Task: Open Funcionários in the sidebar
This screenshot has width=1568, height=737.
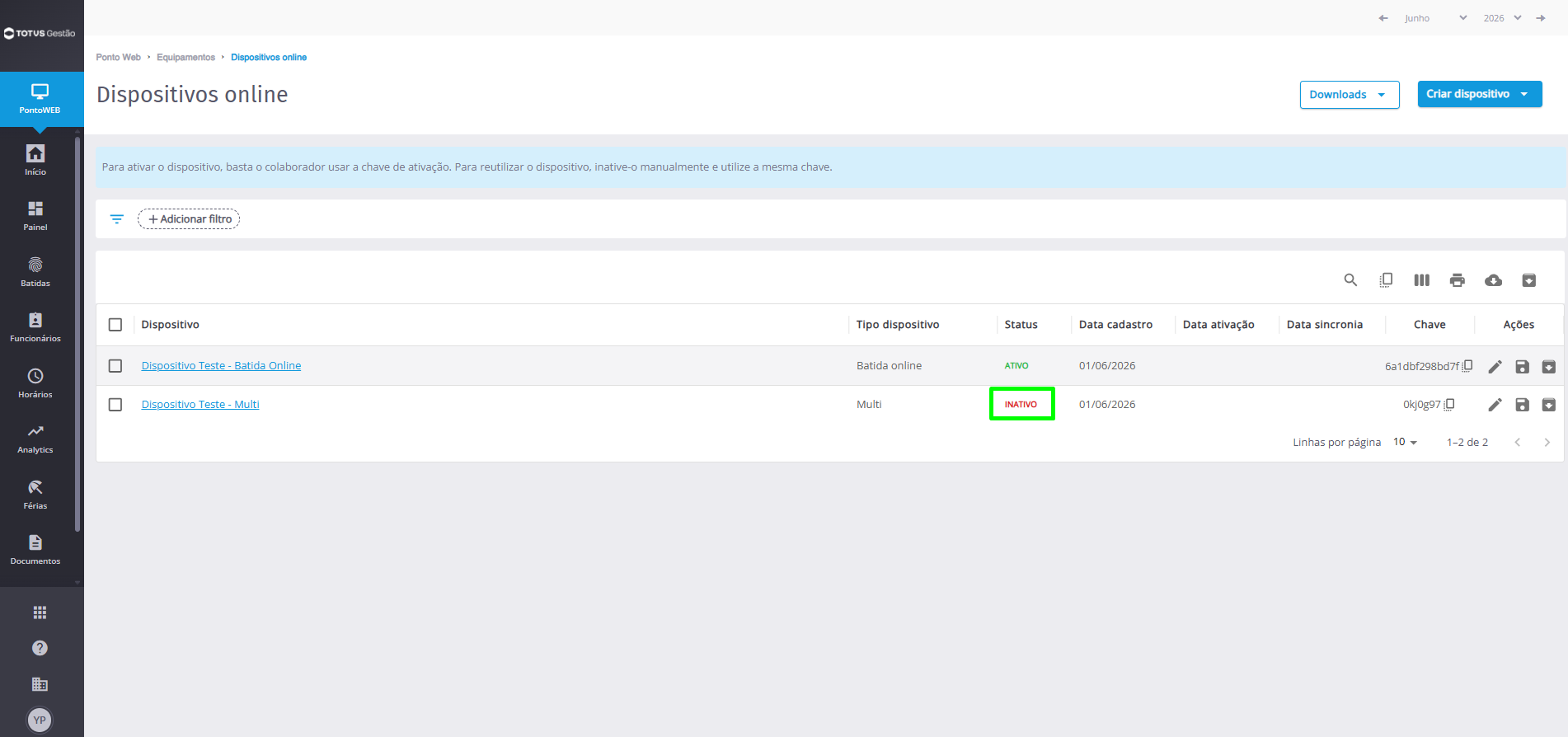Action: click(x=35, y=326)
